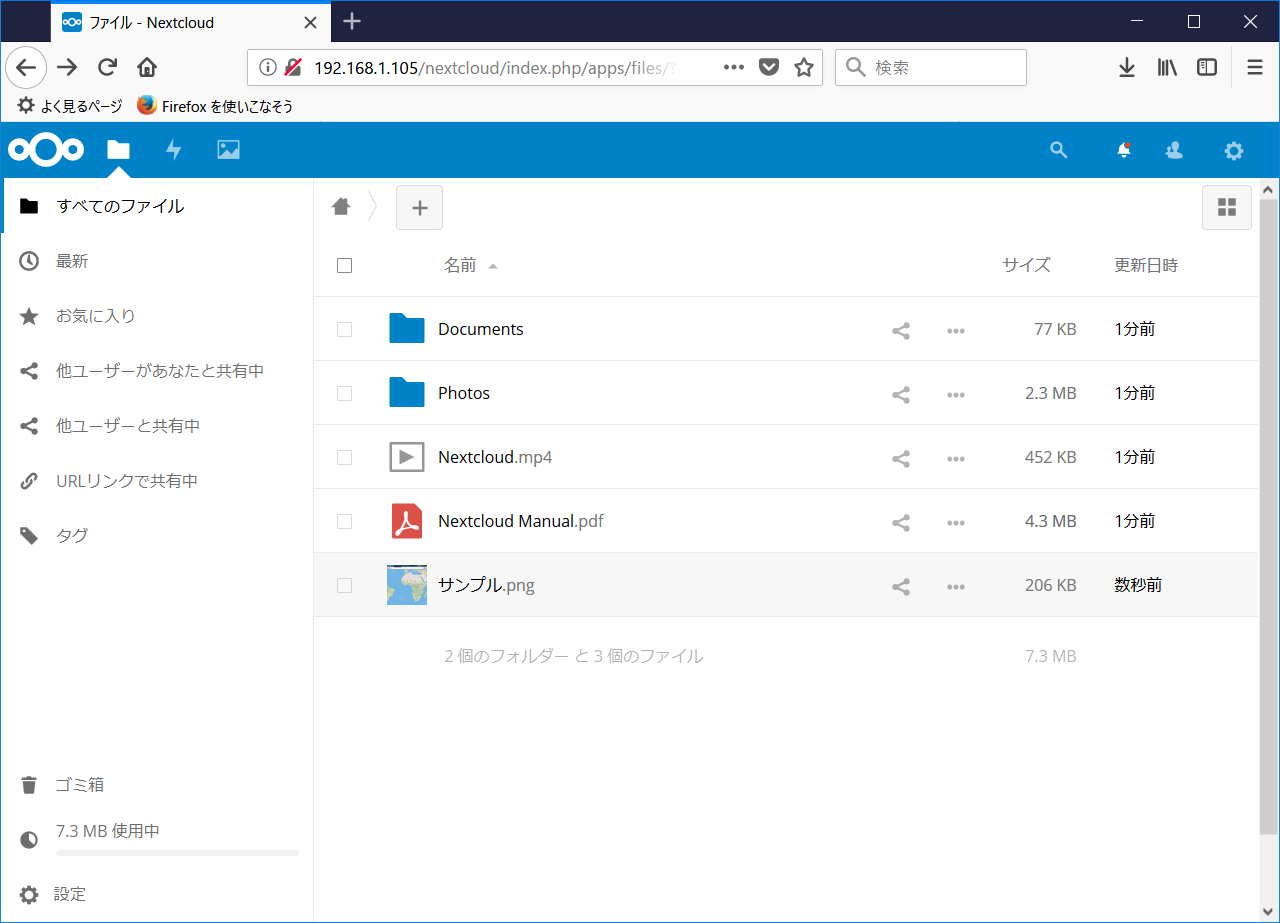Open sharing options for サンプル.png
Image resolution: width=1280 pixels, height=923 pixels.
coord(900,585)
